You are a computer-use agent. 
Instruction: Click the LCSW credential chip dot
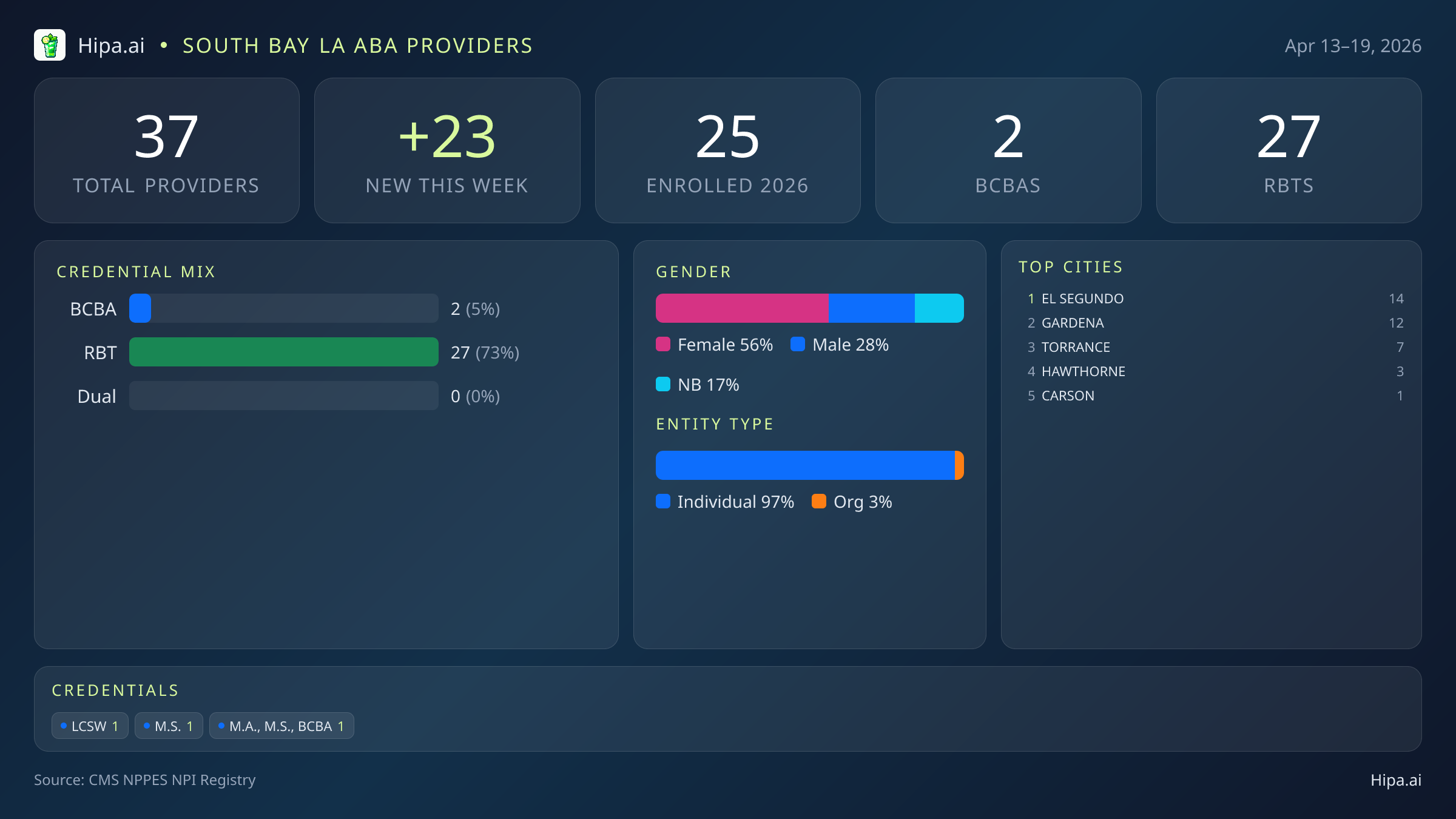(63, 725)
